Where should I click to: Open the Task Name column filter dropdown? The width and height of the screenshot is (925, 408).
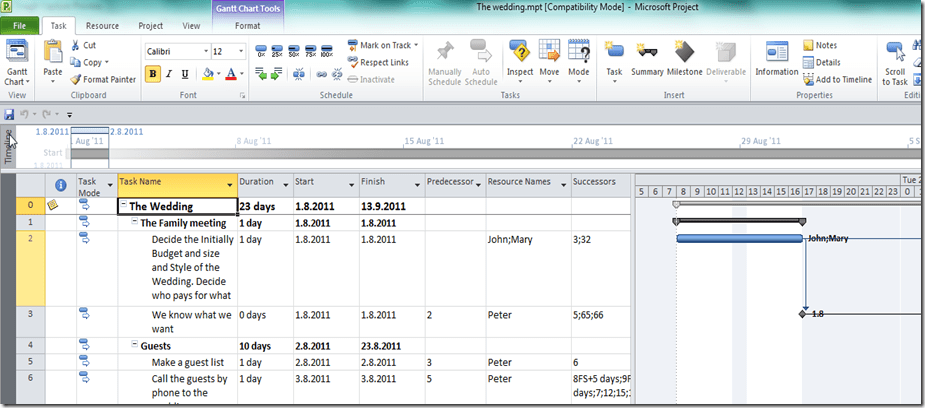(230, 184)
